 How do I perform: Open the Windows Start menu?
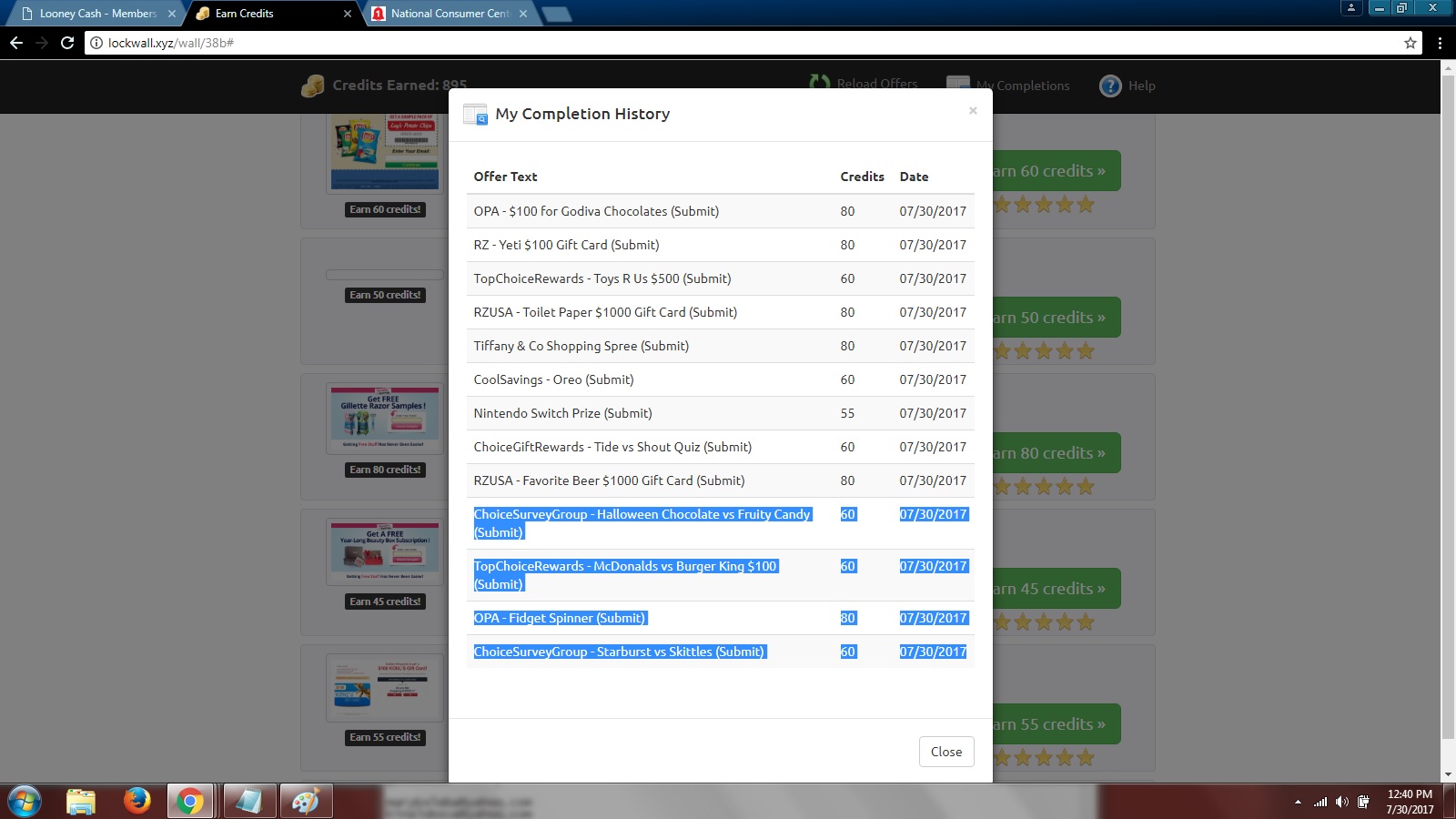(25, 802)
